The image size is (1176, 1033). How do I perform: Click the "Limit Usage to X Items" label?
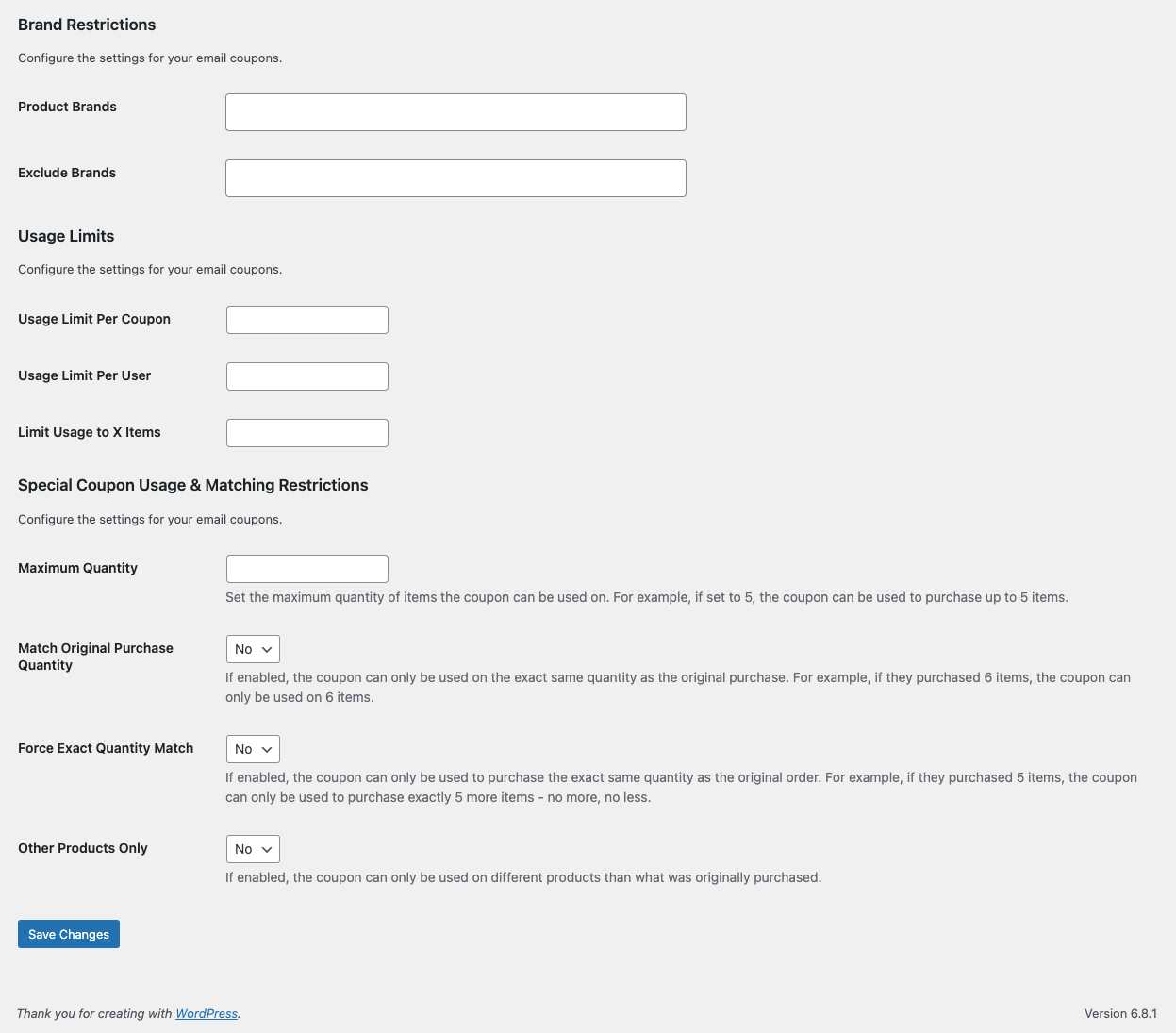[x=90, y=432]
